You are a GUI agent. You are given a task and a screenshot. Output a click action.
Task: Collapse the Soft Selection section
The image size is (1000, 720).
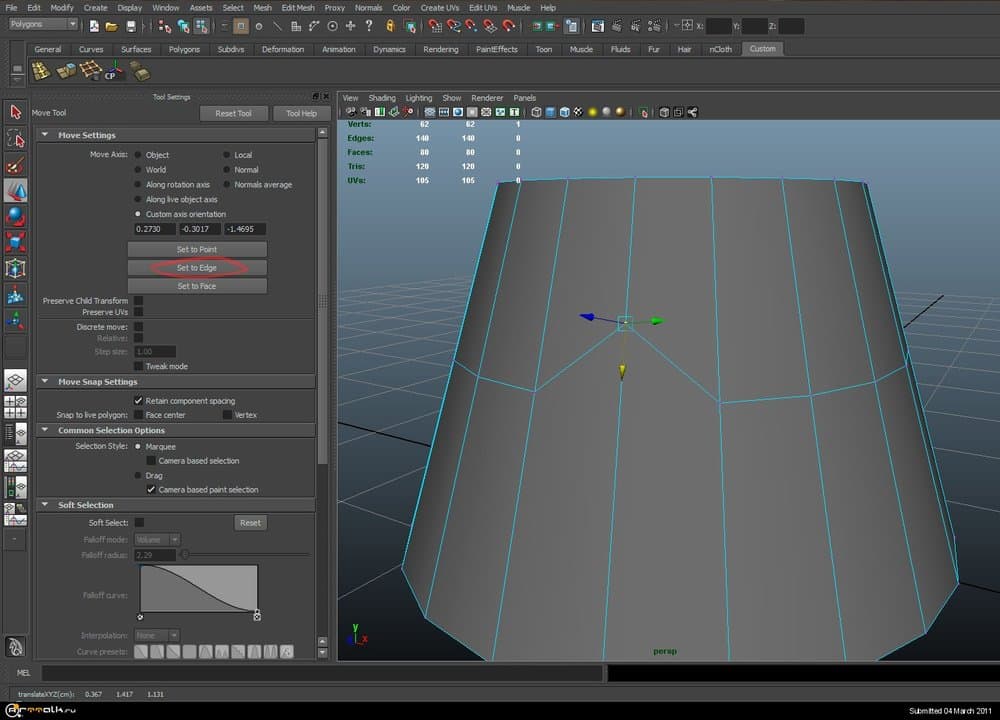pyautogui.click(x=45, y=504)
